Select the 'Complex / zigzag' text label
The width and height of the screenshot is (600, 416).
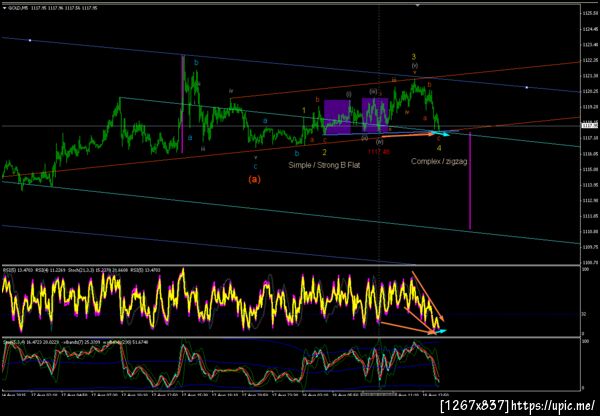(439, 162)
